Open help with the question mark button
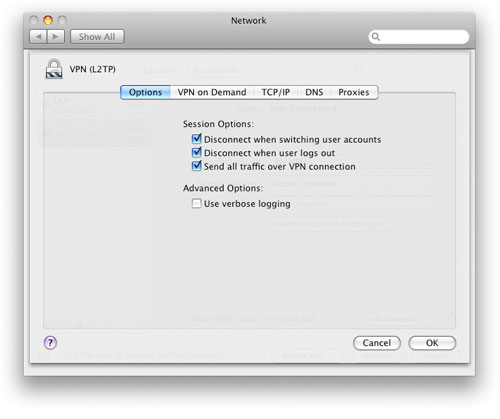 [x=50, y=342]
